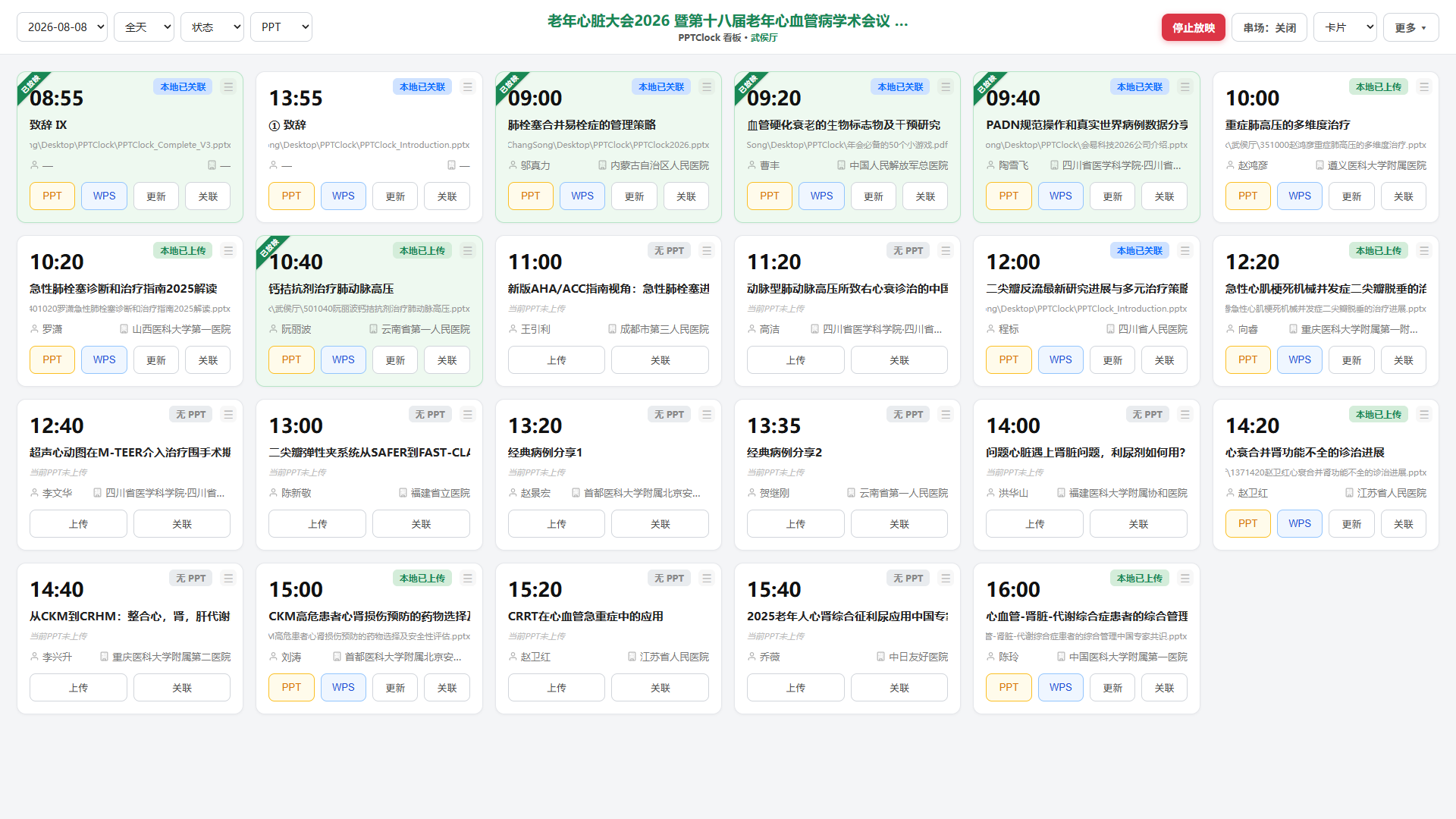Click the red 停止放映 button

pos(1194,27)
